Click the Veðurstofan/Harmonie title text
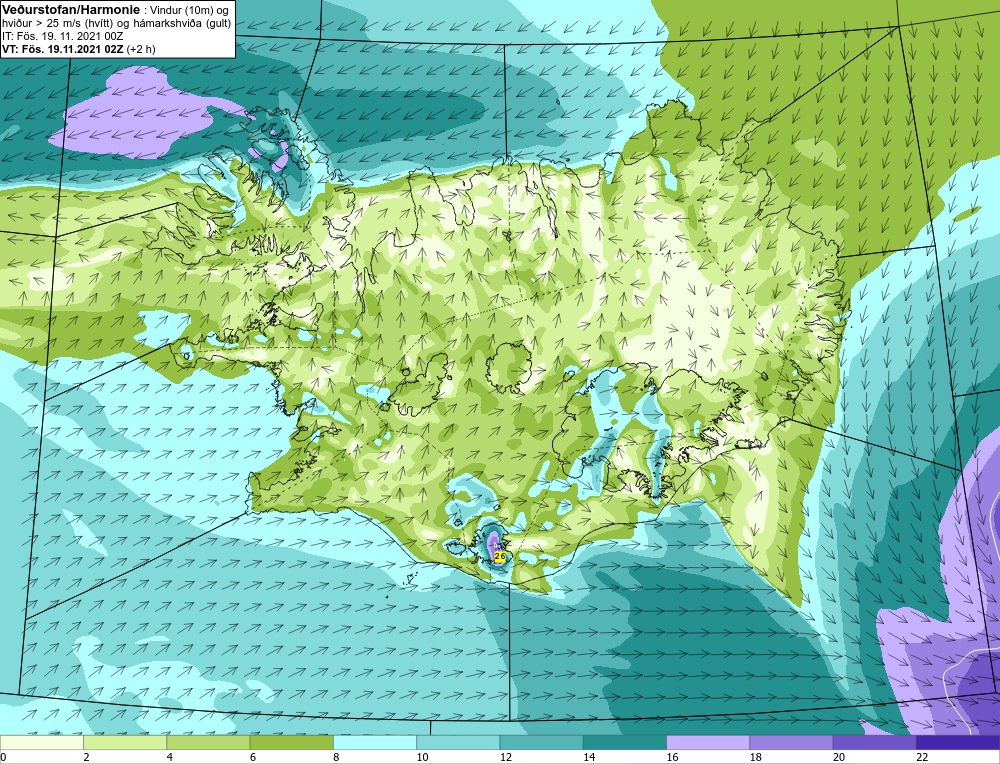Viewport: 1000px width, 764px height. tap(69, 10)
